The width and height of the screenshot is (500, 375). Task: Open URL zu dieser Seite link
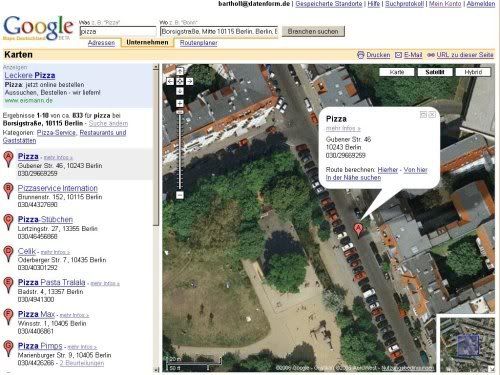(465, 55)
